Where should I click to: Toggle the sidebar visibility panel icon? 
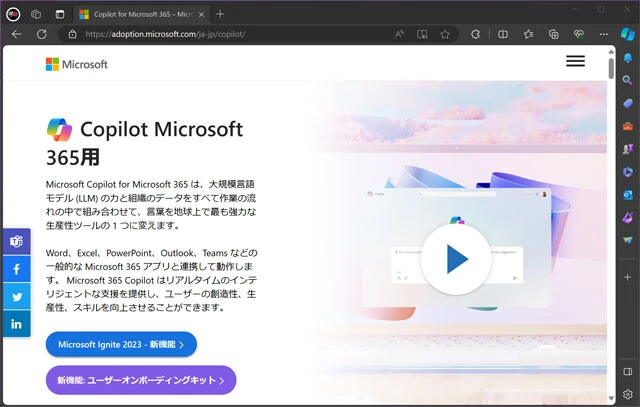(628, 371)
